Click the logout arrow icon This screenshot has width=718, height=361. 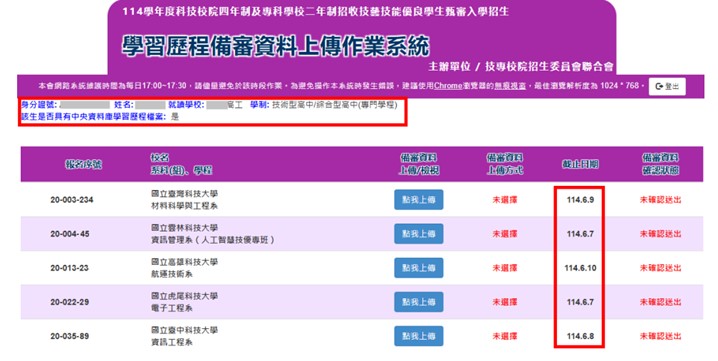click(x=659, y=86)
